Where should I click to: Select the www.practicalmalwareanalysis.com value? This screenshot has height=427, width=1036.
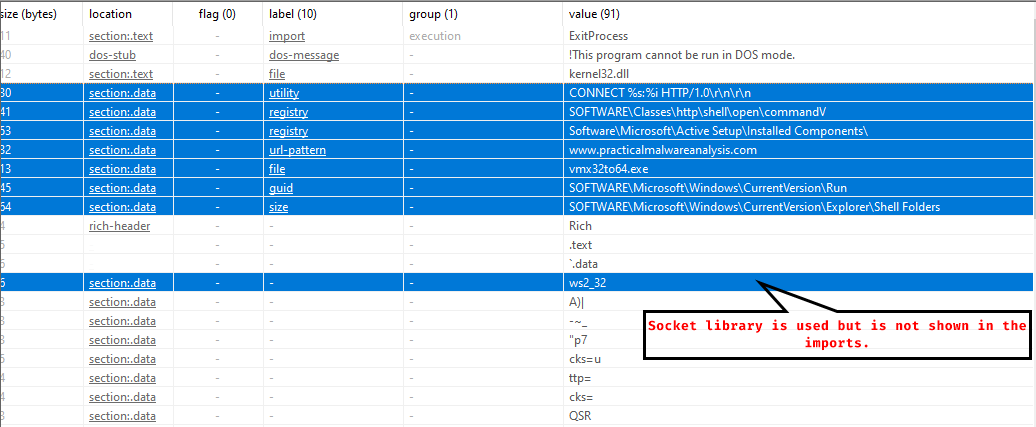click(x=662, y=150)
